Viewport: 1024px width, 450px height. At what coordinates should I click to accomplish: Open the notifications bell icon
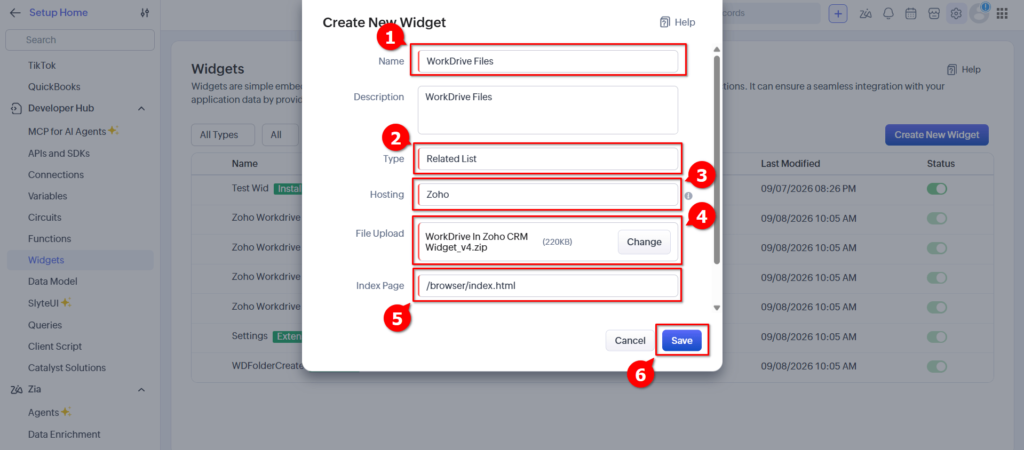(x=888, y=13)
